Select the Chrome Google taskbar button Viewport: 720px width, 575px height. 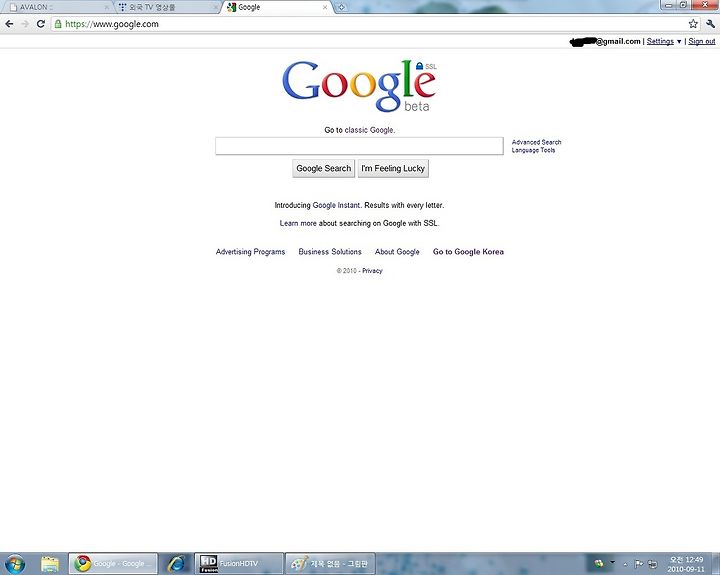(113, 564)
